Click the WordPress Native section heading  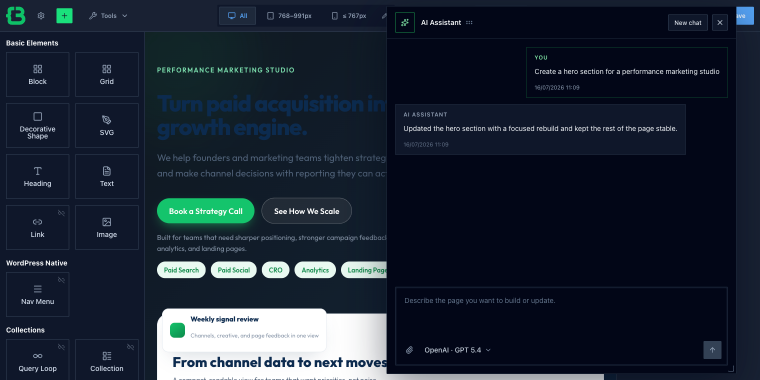[x=36, y=263]
